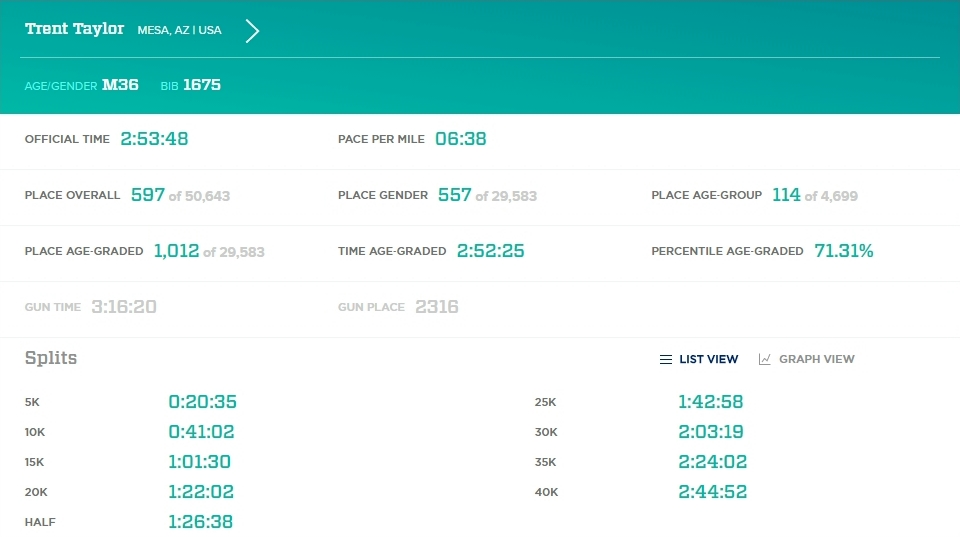Viewport: 960px width, 537px height.
Task: Click the overall place value 597
Action: (148, 195)
